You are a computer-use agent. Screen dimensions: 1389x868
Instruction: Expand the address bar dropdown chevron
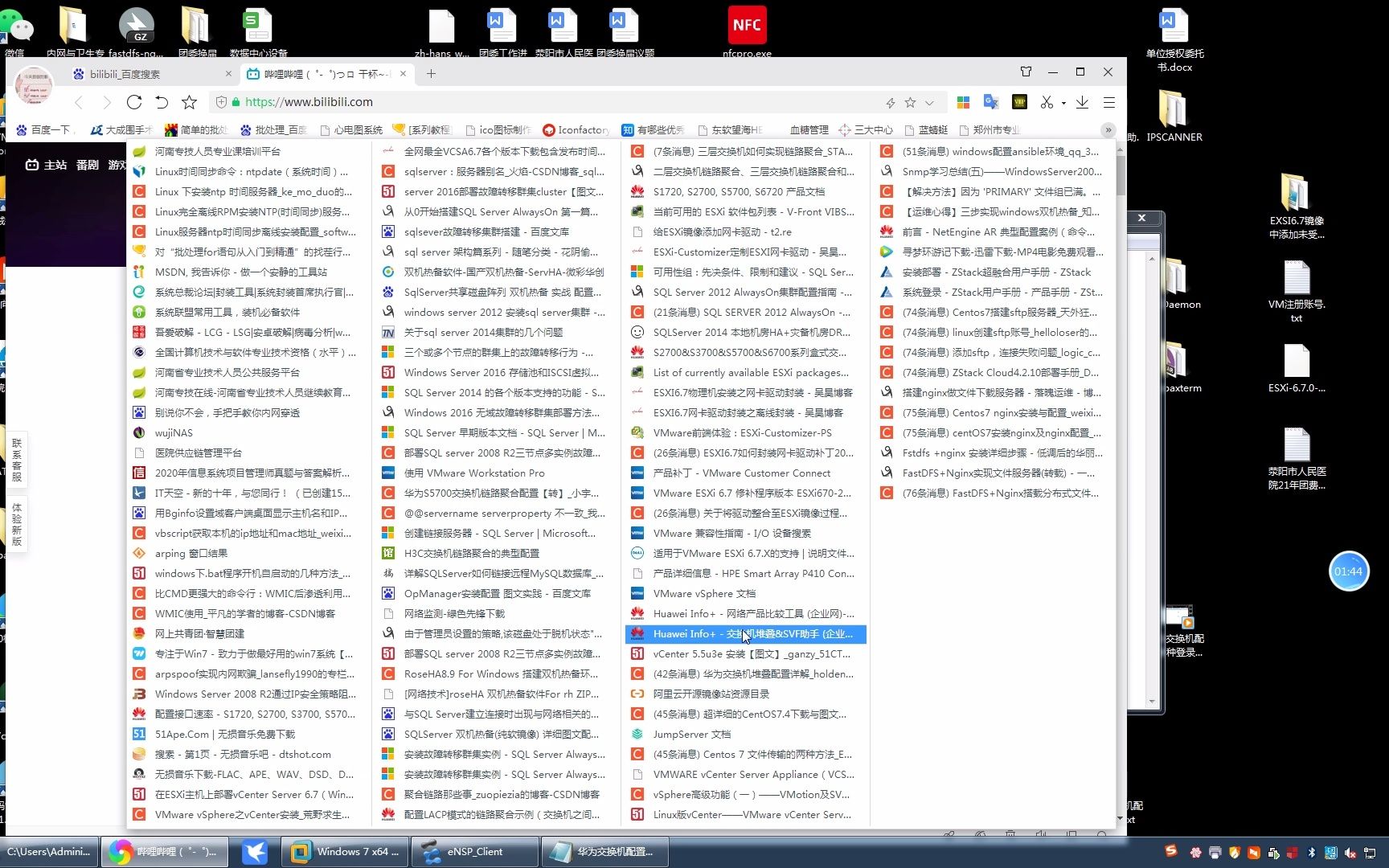[929, 103]
